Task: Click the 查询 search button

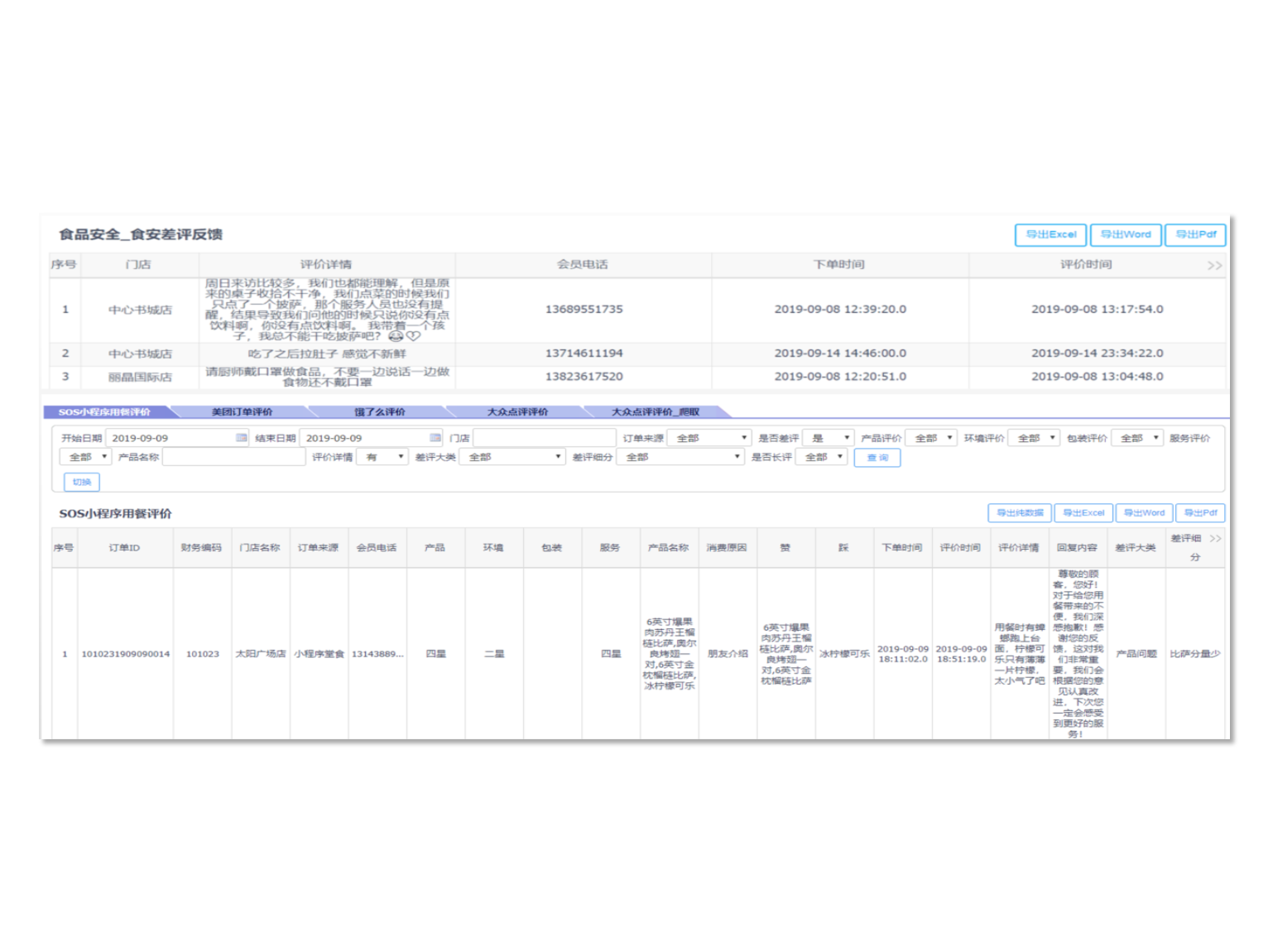Action: click(877, 458)
